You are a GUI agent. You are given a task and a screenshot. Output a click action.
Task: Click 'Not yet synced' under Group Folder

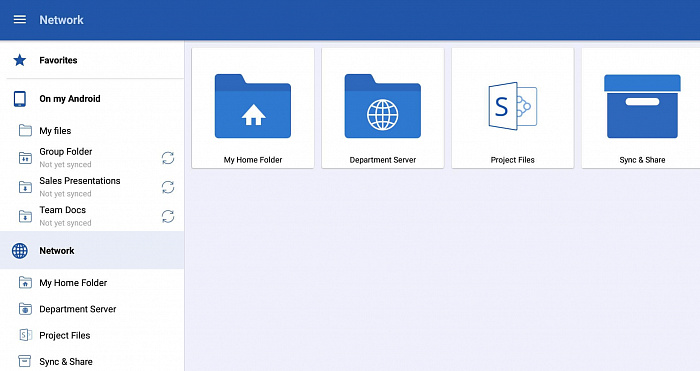click(x=65, y=164)
